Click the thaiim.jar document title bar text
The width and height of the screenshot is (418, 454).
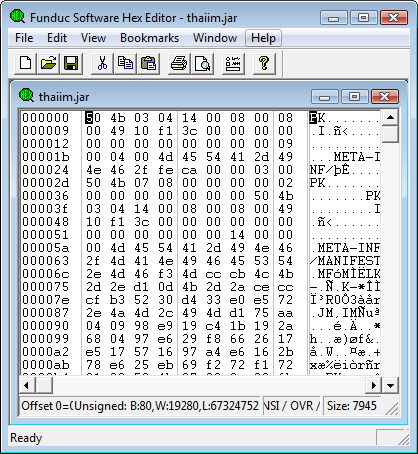64,97
